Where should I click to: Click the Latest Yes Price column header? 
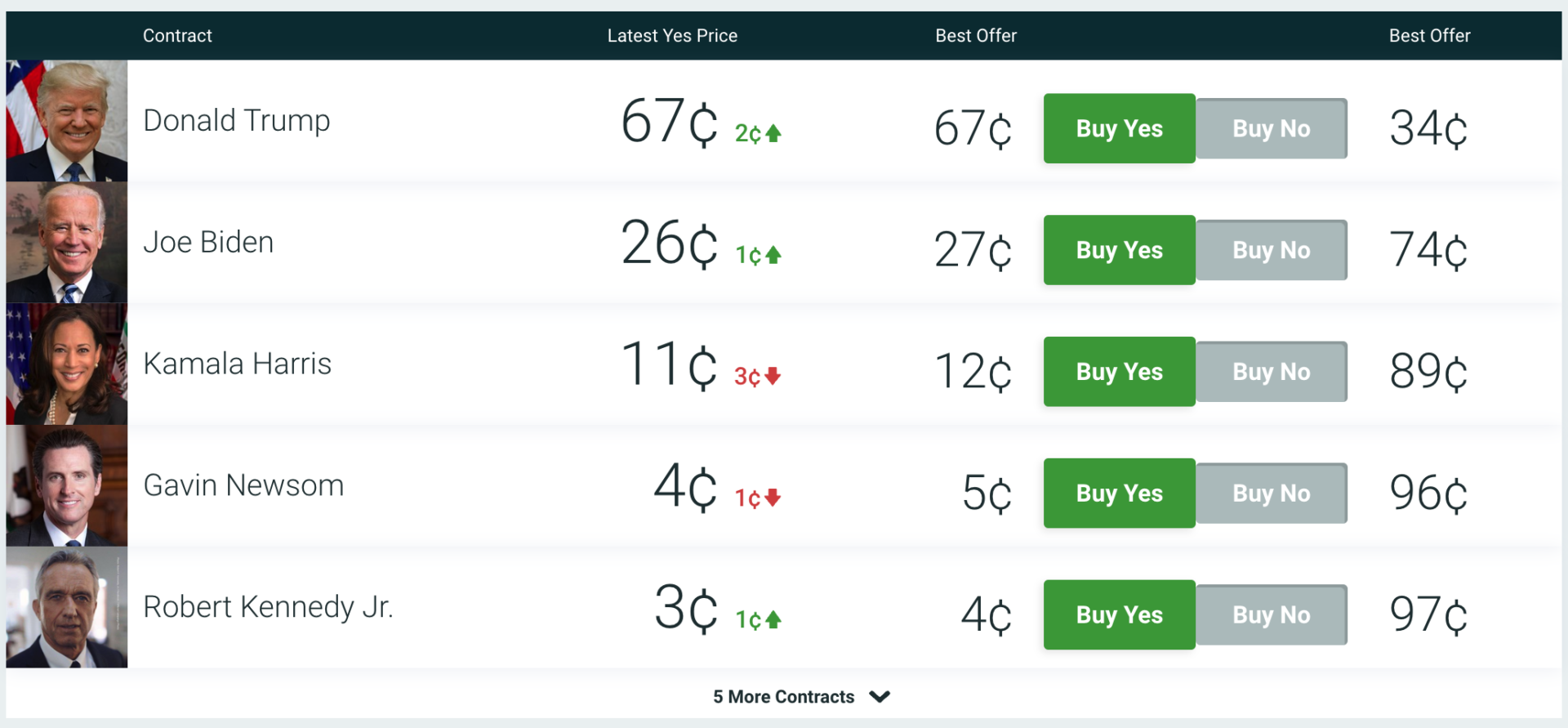tap(672, 36)
